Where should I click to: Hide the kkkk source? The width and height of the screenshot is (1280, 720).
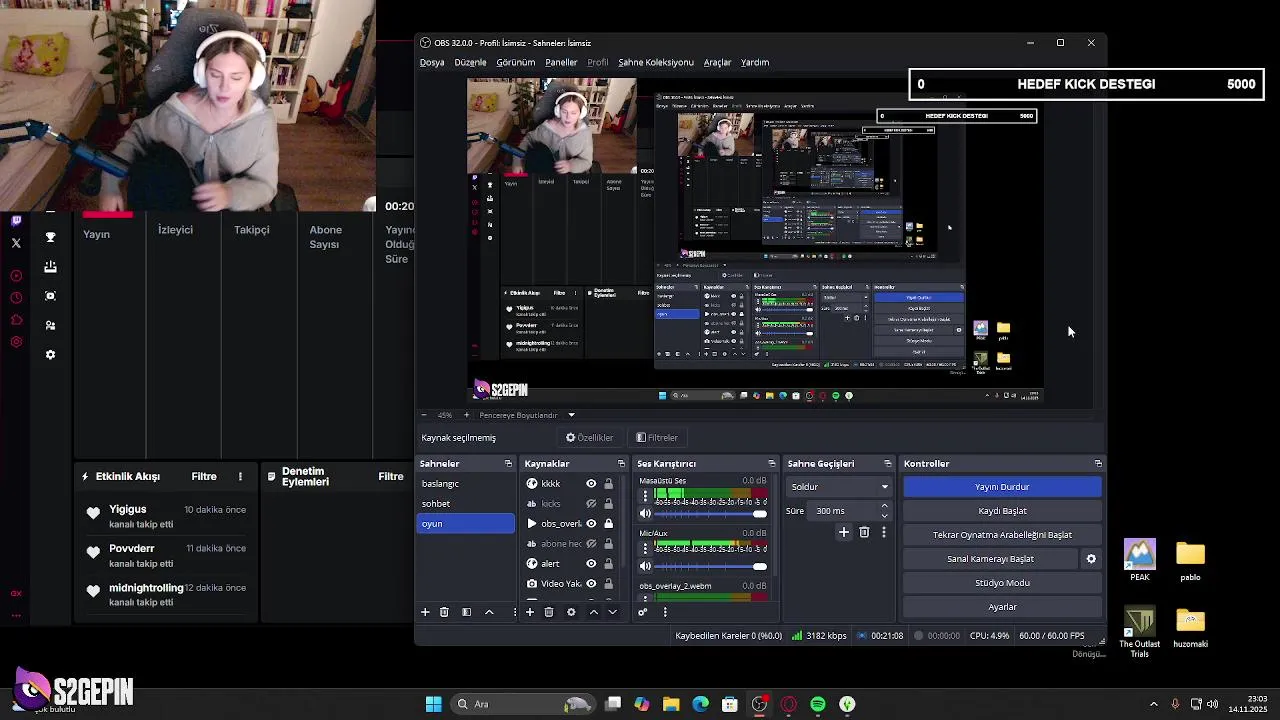click(x=591, y=484)
